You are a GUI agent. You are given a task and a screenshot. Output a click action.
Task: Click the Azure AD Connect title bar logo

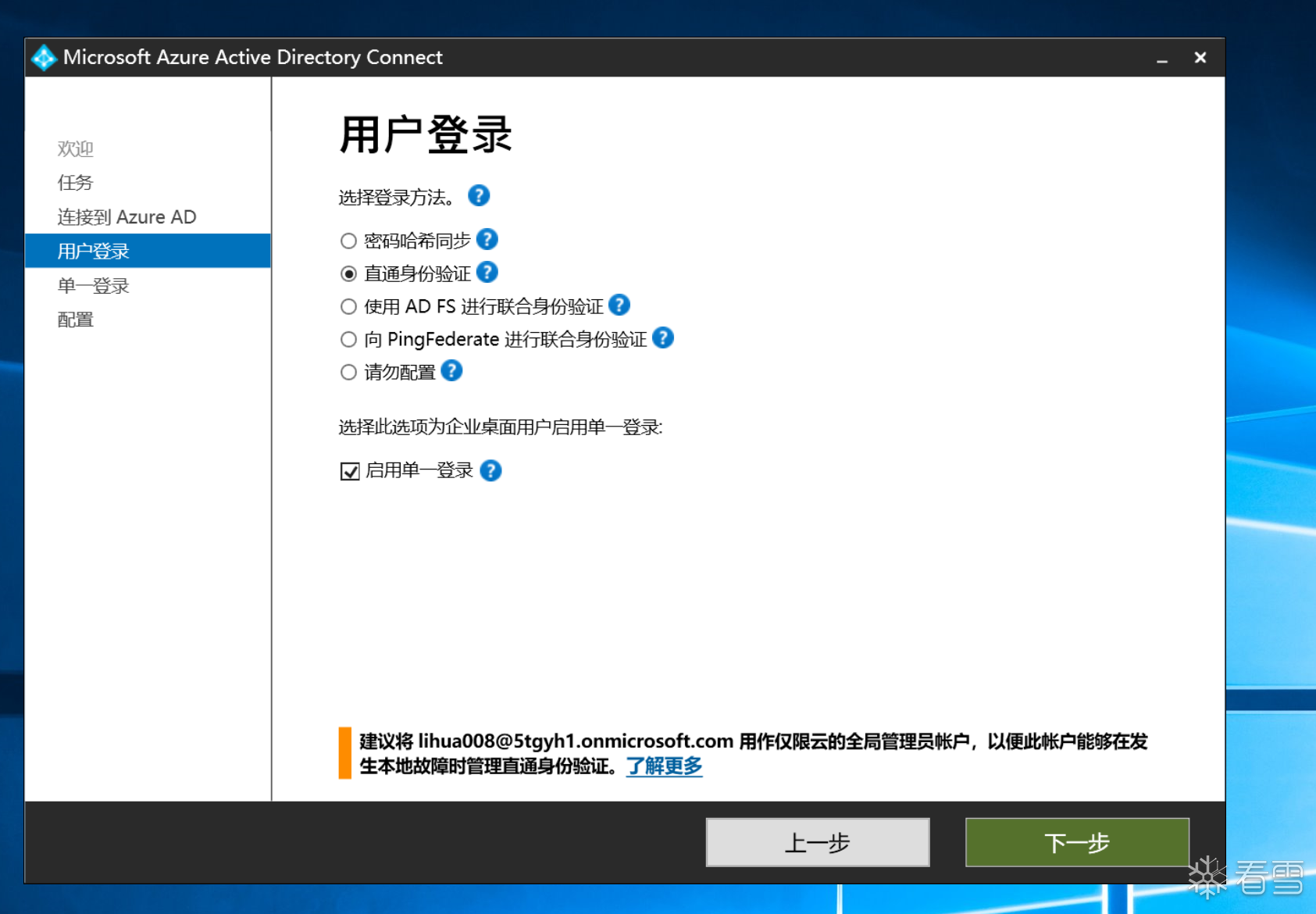[x=44, y=57]
